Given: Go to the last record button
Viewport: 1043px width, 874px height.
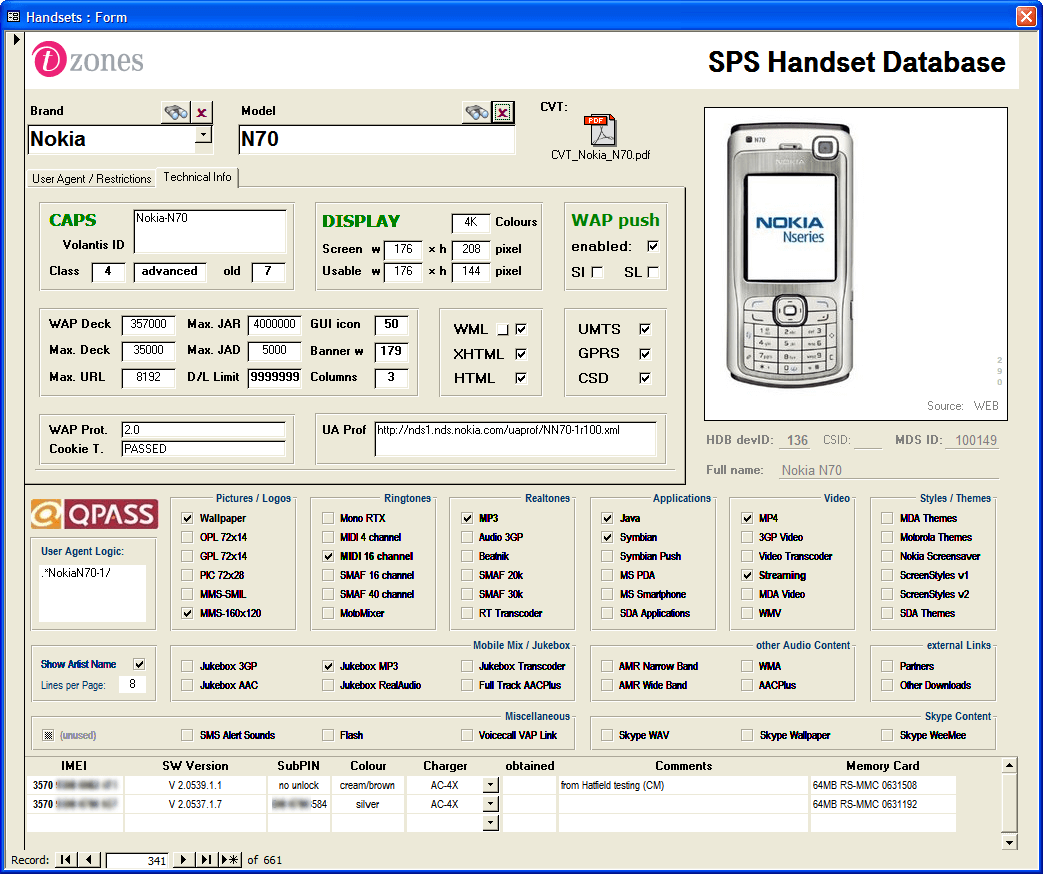Looking at the screenshot, I should [206, 860].
